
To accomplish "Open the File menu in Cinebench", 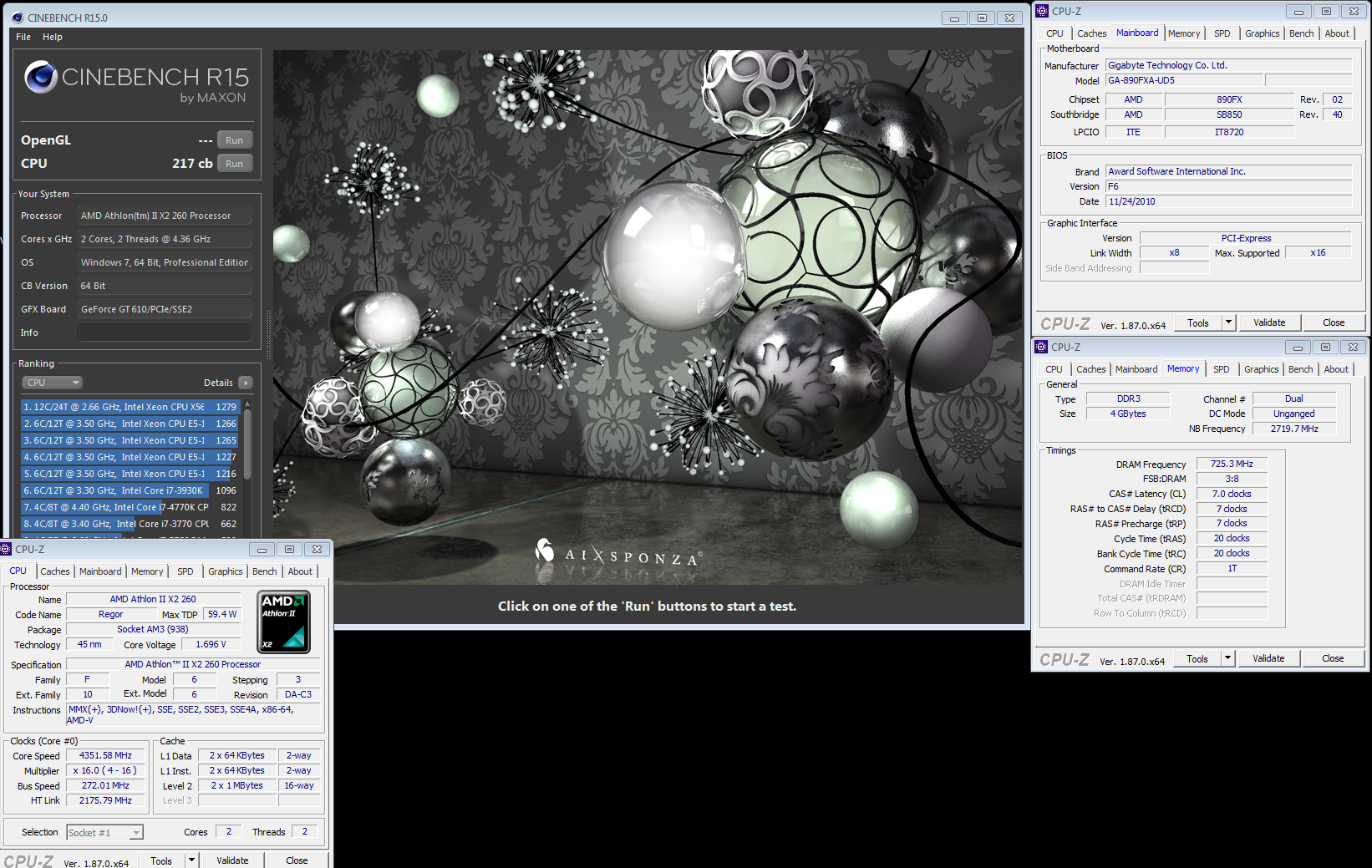I will [23, 37].
